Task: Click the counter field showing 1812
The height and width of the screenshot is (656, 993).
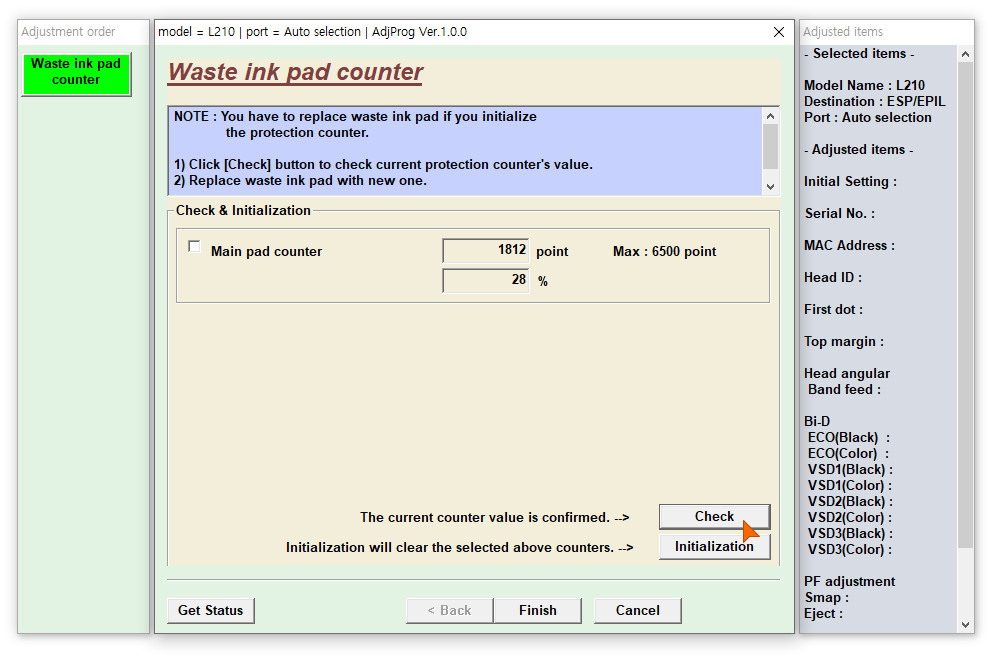Action: tap(486, 250)
